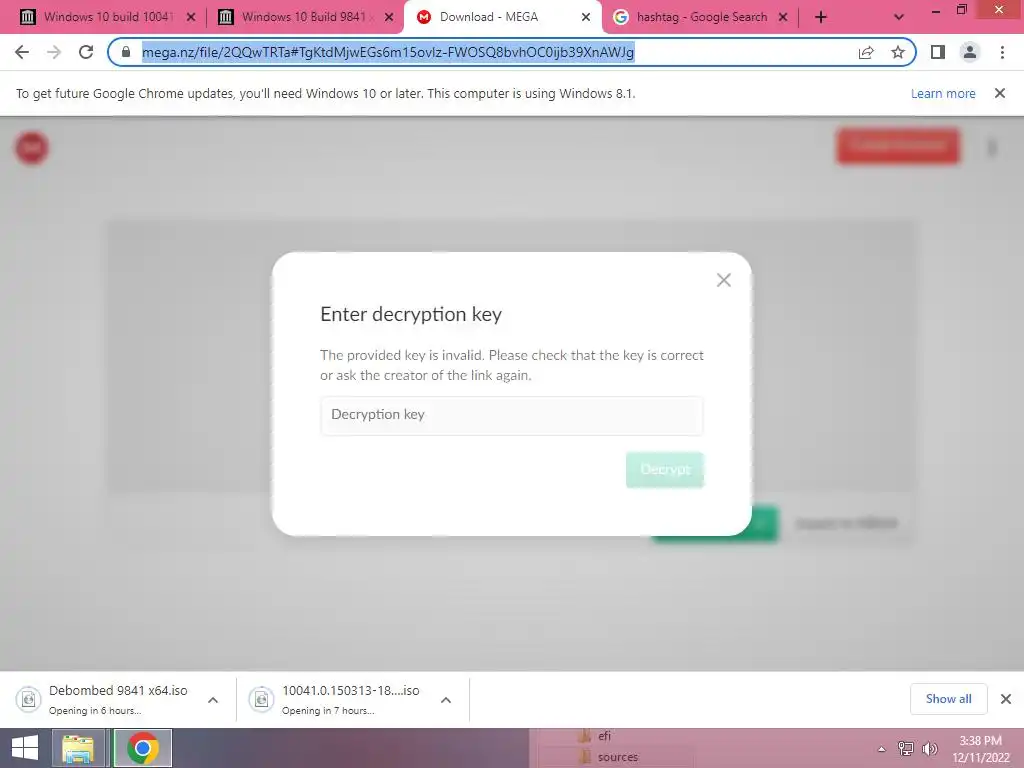Expand options for Debombed 9841 x64.iso

click(213, 700)
